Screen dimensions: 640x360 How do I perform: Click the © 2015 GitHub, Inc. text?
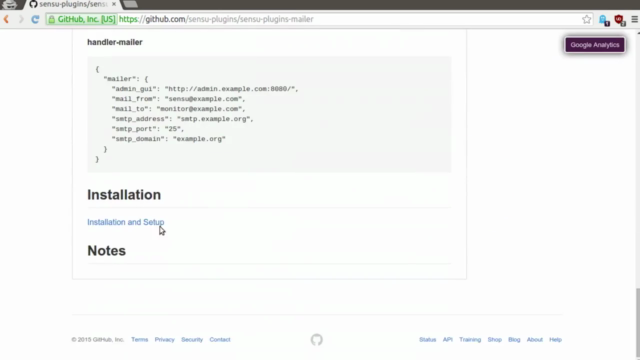click(x=98, y=340)
